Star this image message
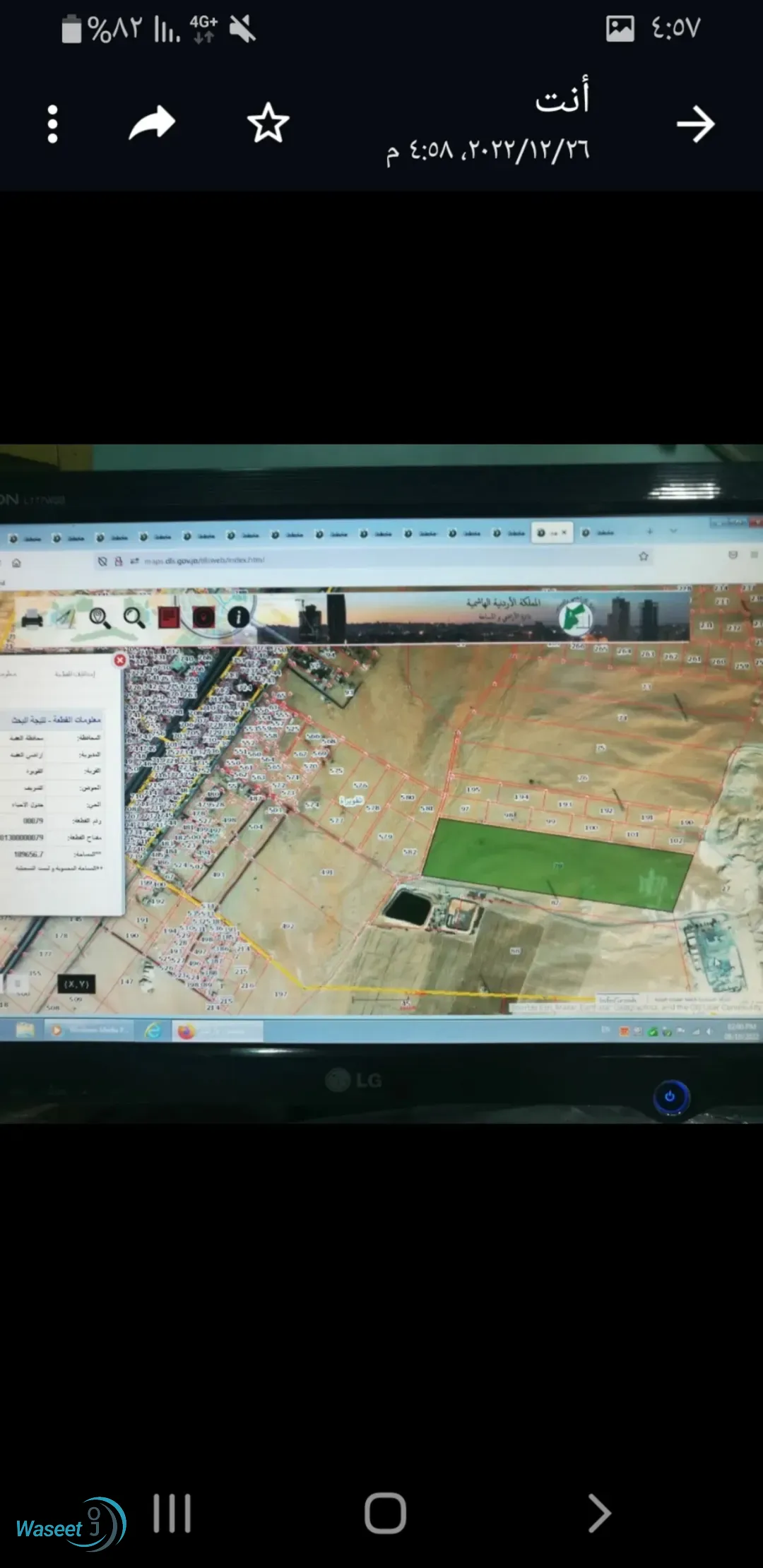Image resolution: width=763 pixels, height=1568 pixels. point(268,123)
